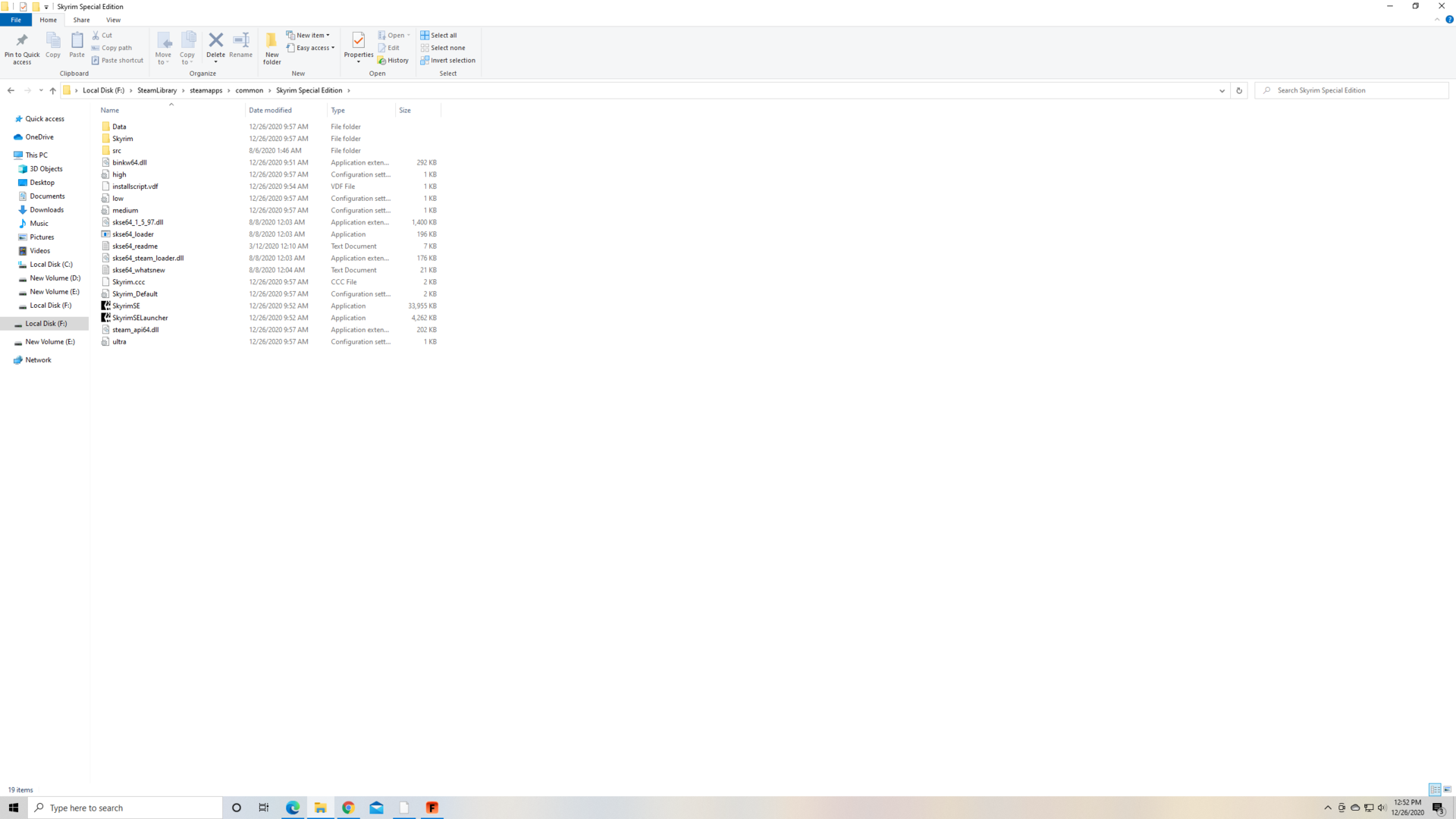Open address bar history dropdown

tap(1222, 90)
